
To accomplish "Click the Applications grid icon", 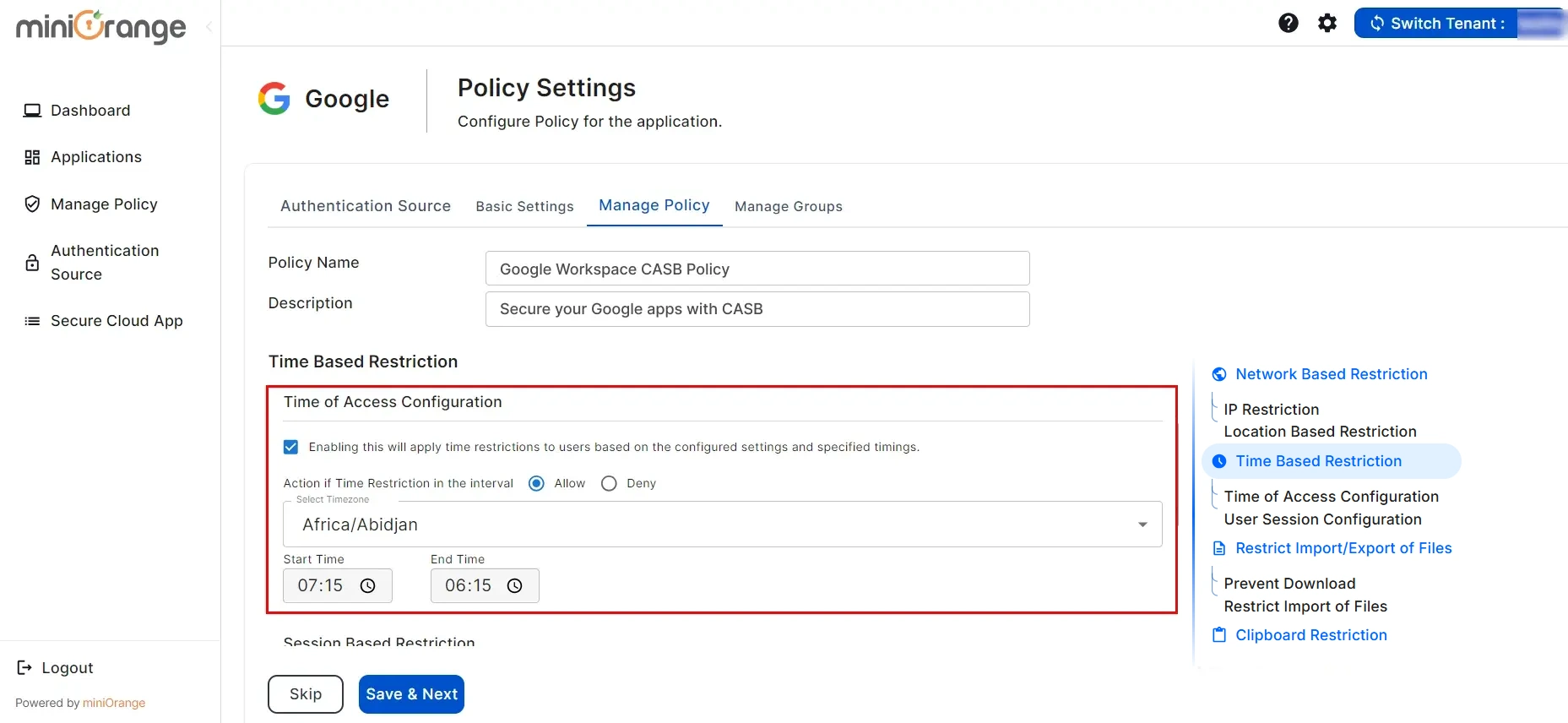I will pos(32,157).
